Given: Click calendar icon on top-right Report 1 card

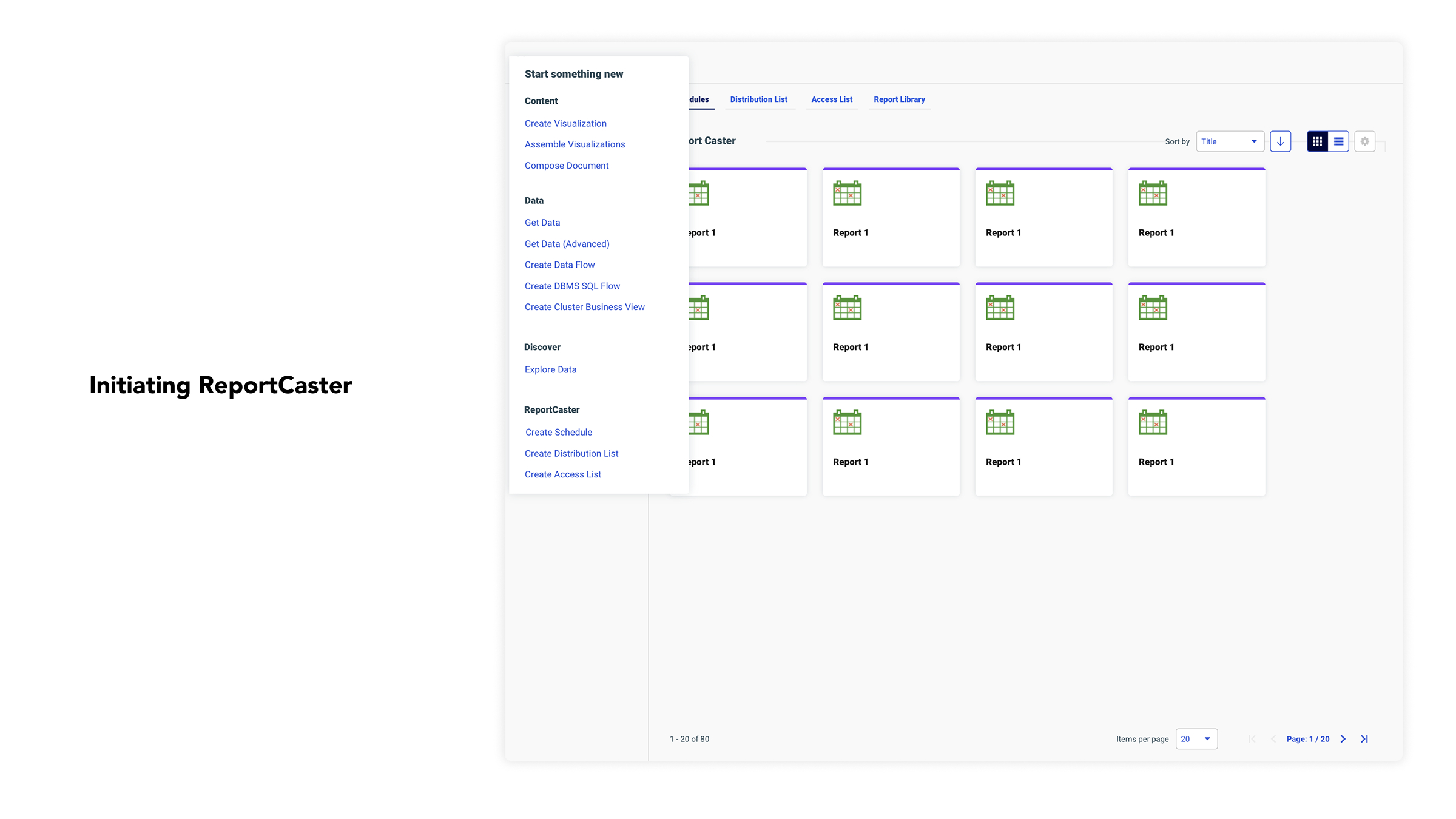Looking at the screenshot, I should 1153,193.
